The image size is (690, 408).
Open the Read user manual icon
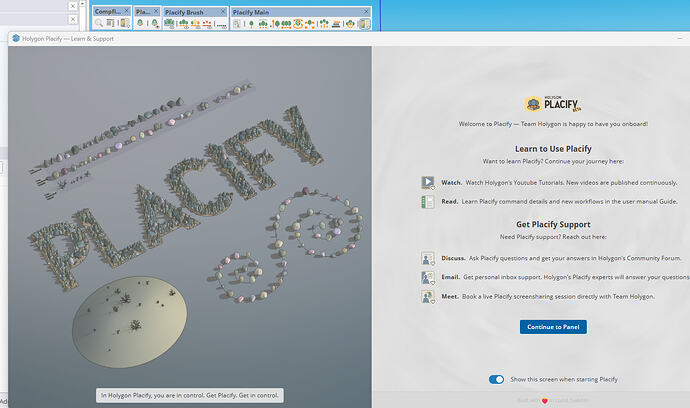[x=428, y=202]
